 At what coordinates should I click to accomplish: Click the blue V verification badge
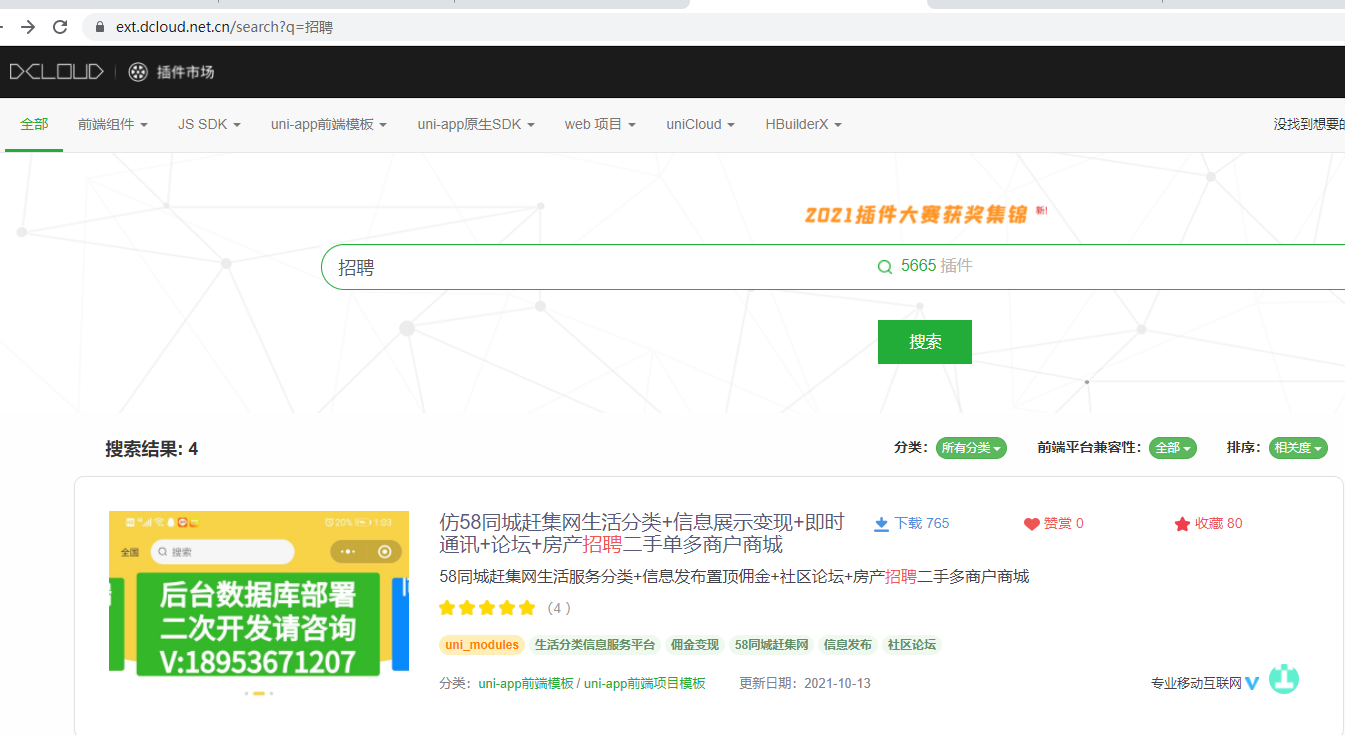(x=1252, y=684)
